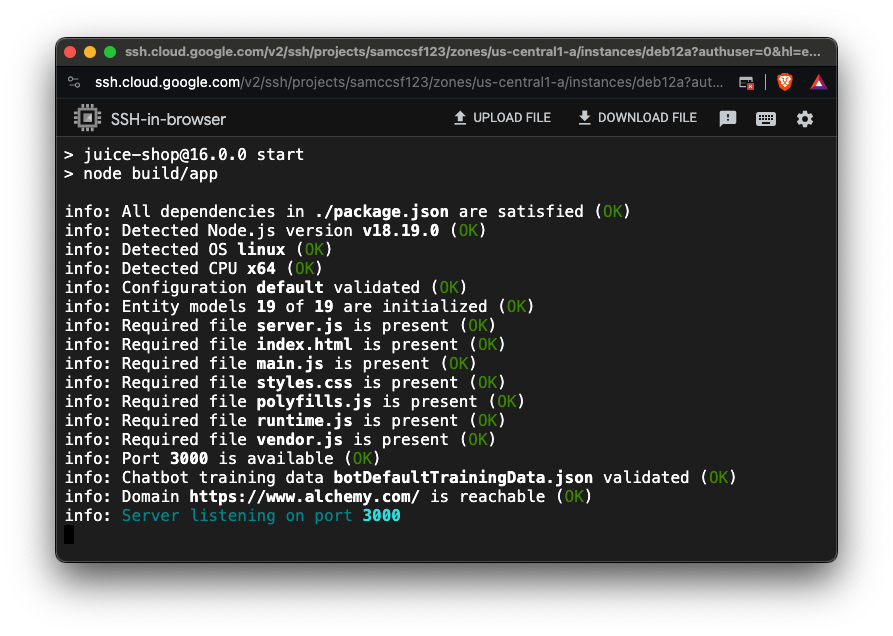Click the 'styles.css' file name
893x636 pixels.
click(304, 382)
